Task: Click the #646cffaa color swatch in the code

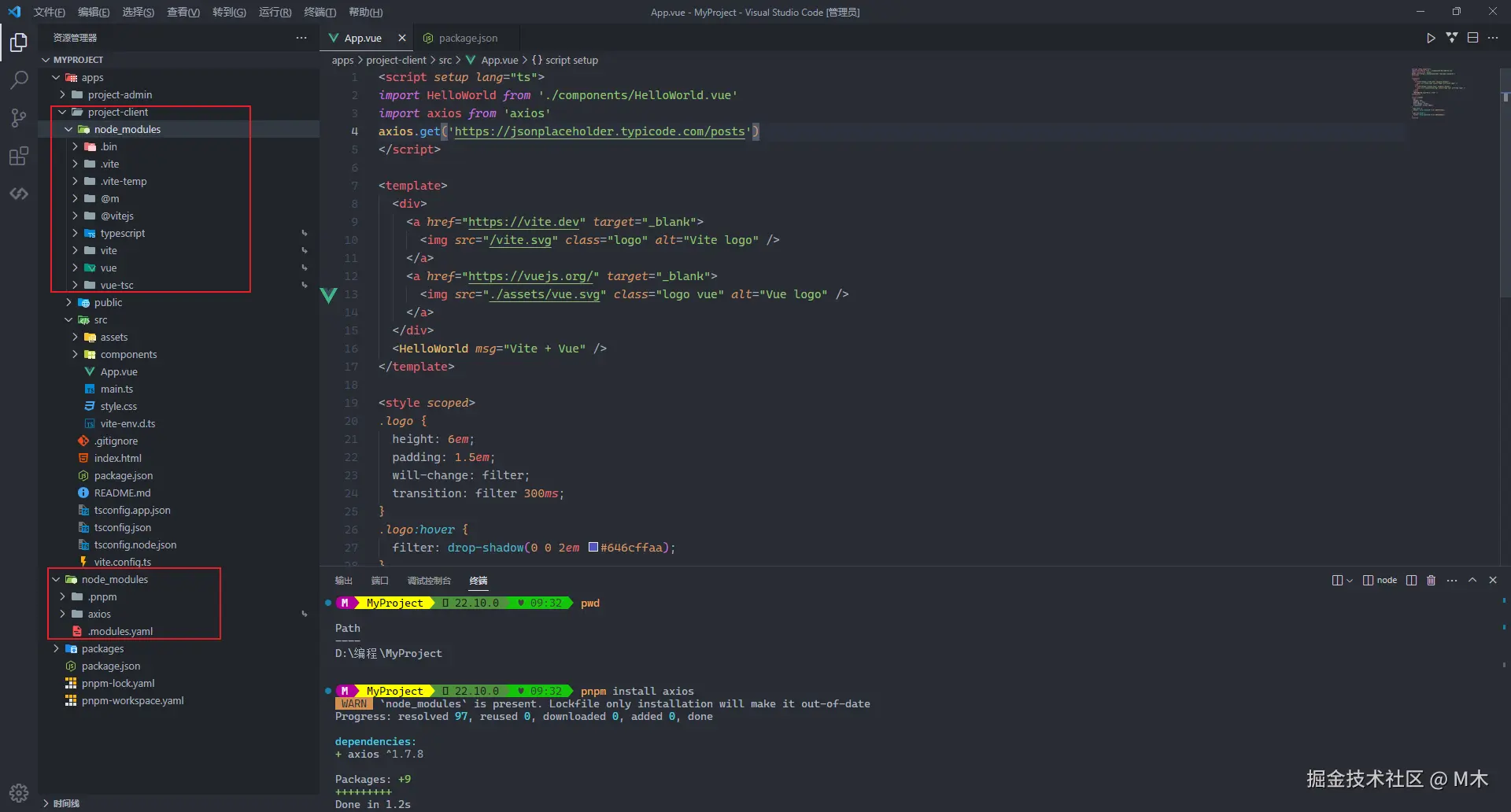Action: (593, 548)
